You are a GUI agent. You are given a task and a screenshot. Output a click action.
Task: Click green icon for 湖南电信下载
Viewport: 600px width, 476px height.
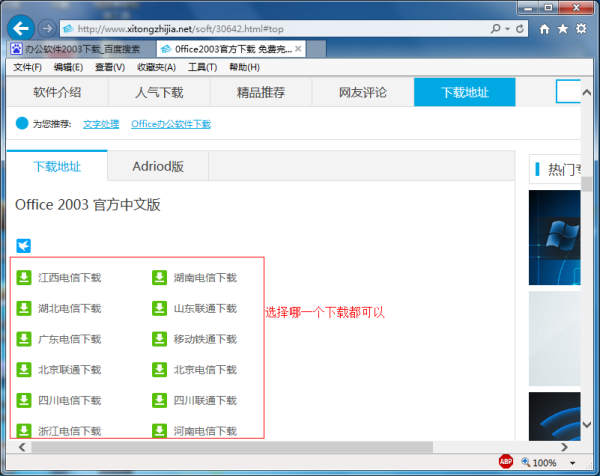(x=159, y=277)
